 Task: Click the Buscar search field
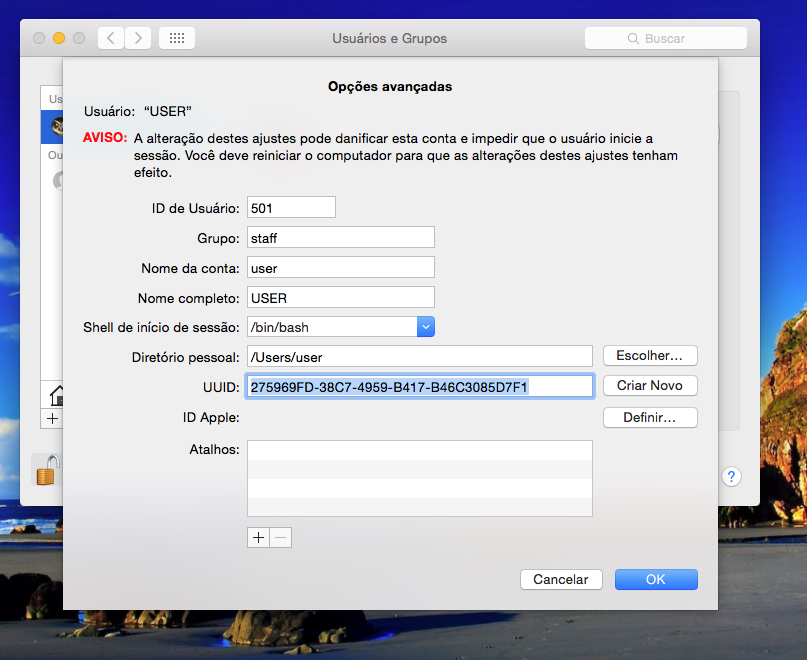click(x=665, y=38)
